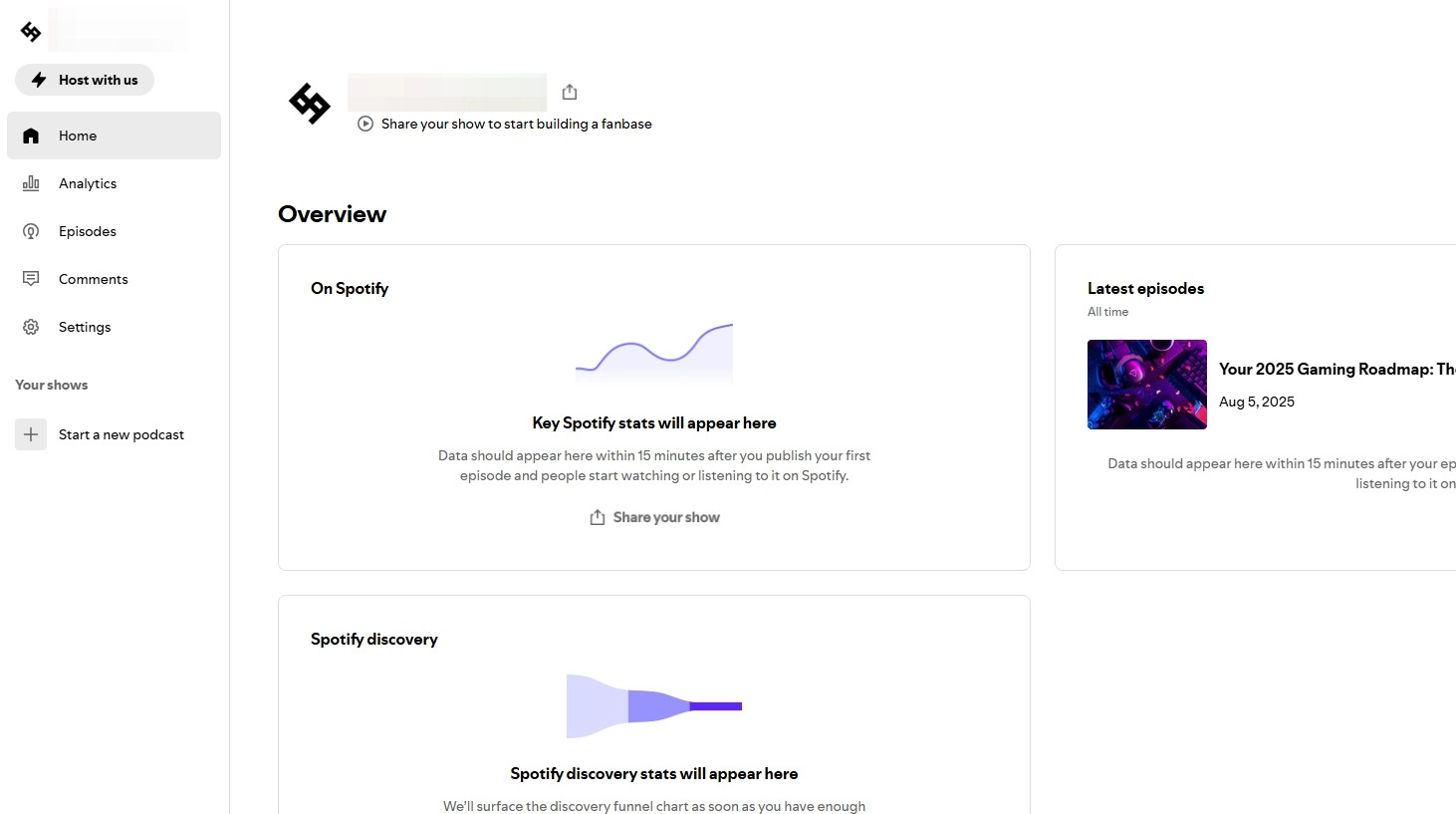This screenshot has height=814, width=1456.
Task: Click the Settings gear icon
Action: click(x=31, y=327)
